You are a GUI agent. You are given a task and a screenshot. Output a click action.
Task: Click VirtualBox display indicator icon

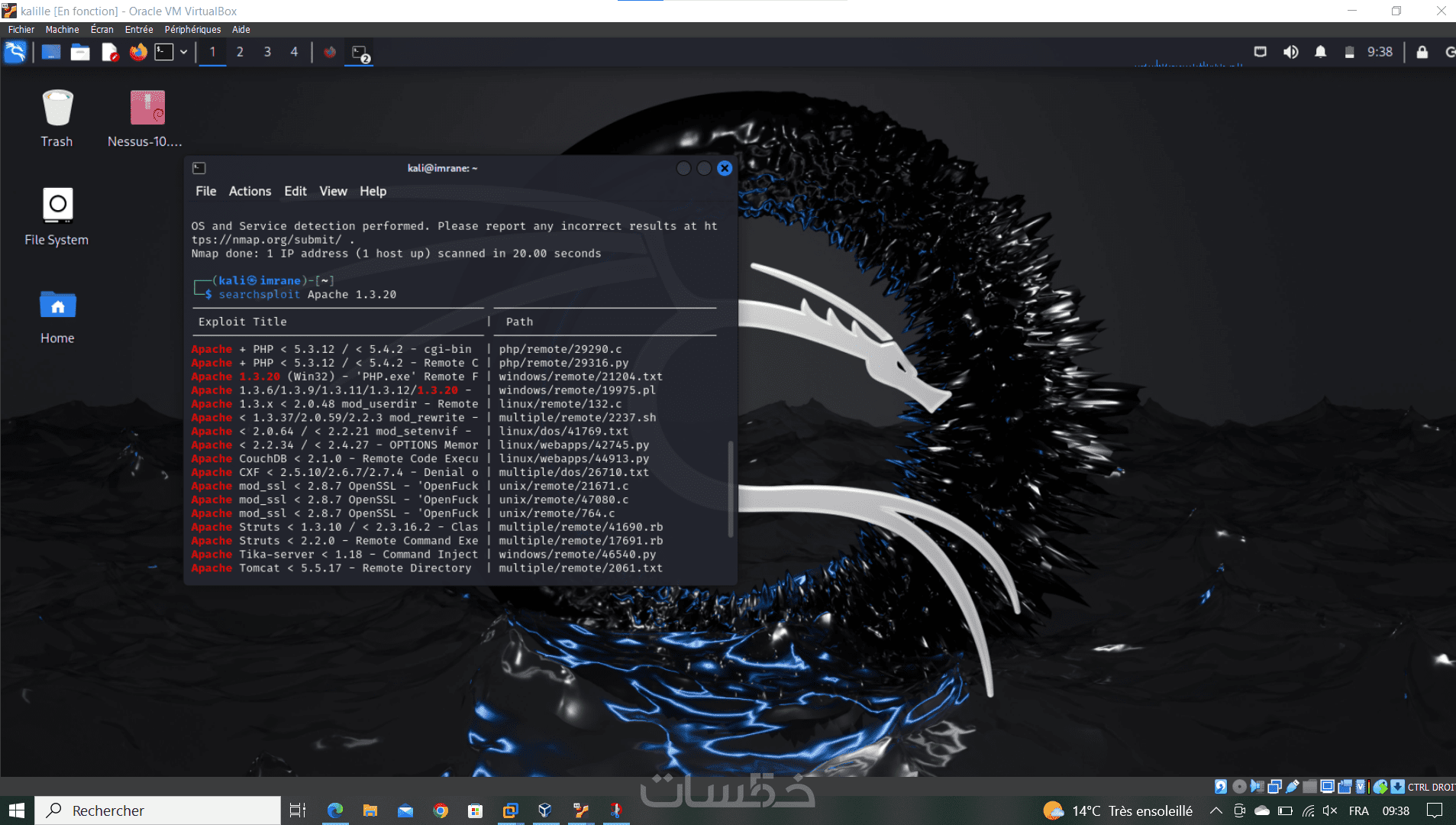pyautogui.click(x=1327, y=786)
